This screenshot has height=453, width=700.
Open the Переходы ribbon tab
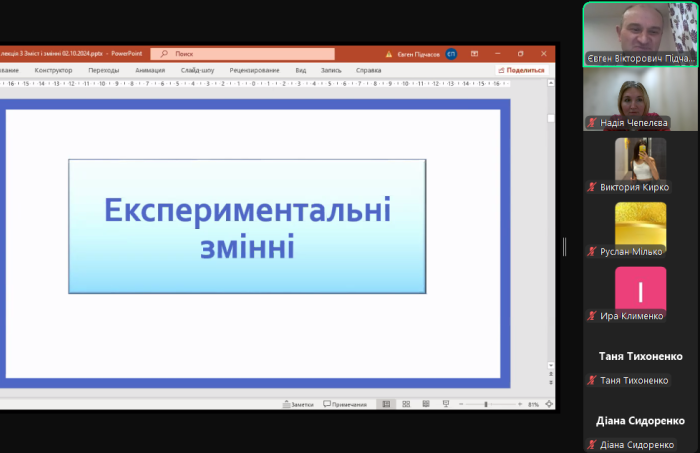click(104, 70)
